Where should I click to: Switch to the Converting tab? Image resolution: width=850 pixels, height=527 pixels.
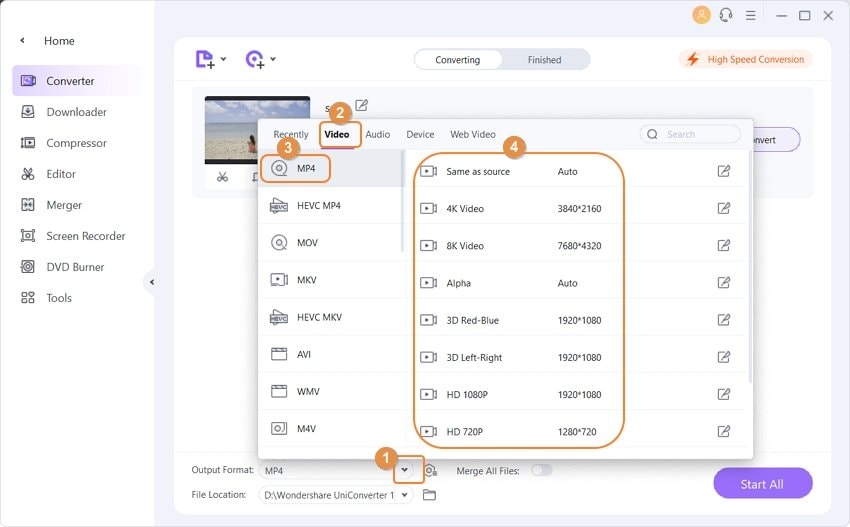pos(458,60)
